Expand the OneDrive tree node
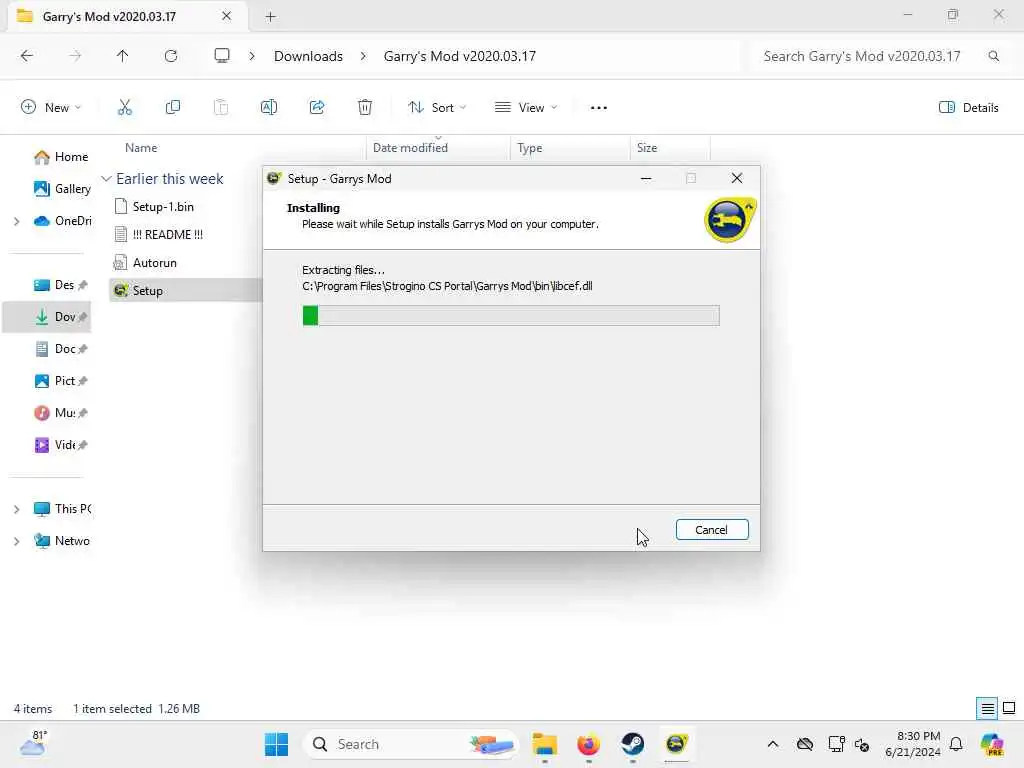 point(17,221)
